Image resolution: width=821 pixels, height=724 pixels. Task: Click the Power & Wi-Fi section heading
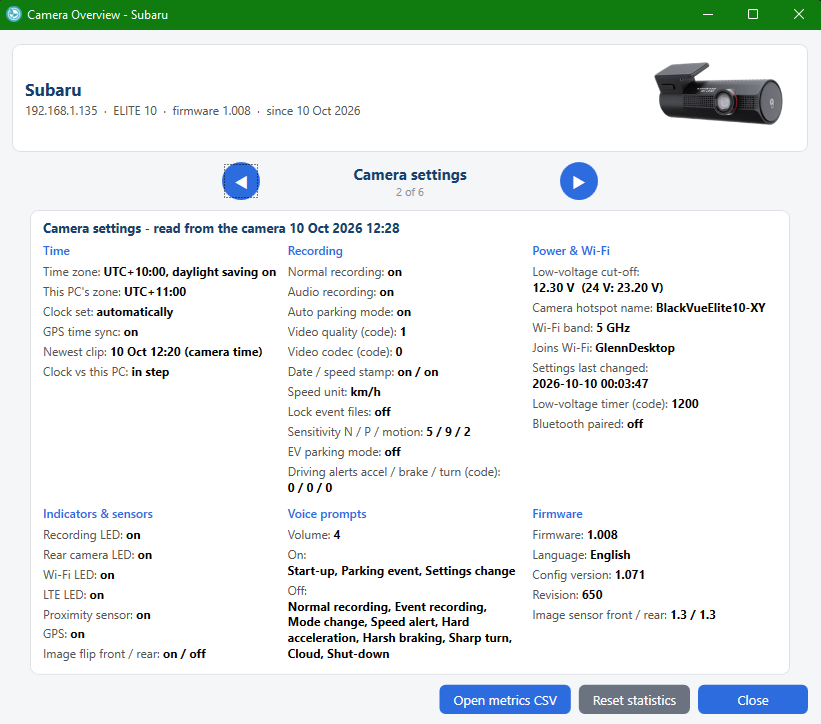(x=571, y=251)
